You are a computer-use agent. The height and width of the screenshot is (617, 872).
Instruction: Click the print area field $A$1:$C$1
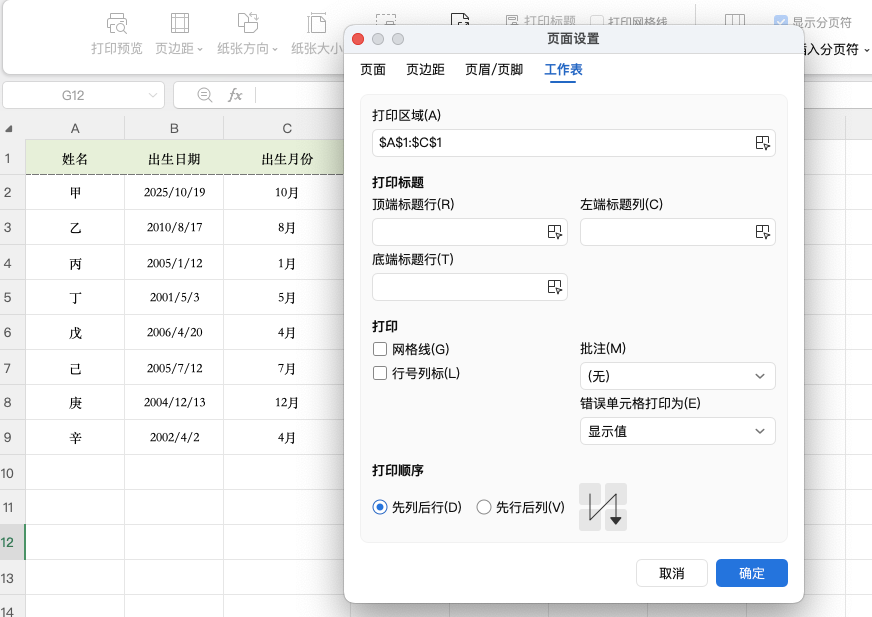click(x=573, y=143)
